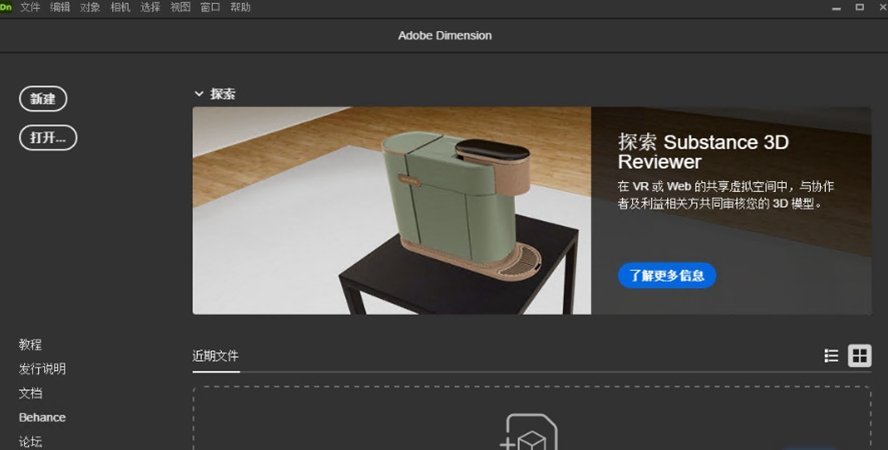Viewport: 888px width, 450px height.
Task: Select the 近期文件 tab
Action: [x=215, y=356]
